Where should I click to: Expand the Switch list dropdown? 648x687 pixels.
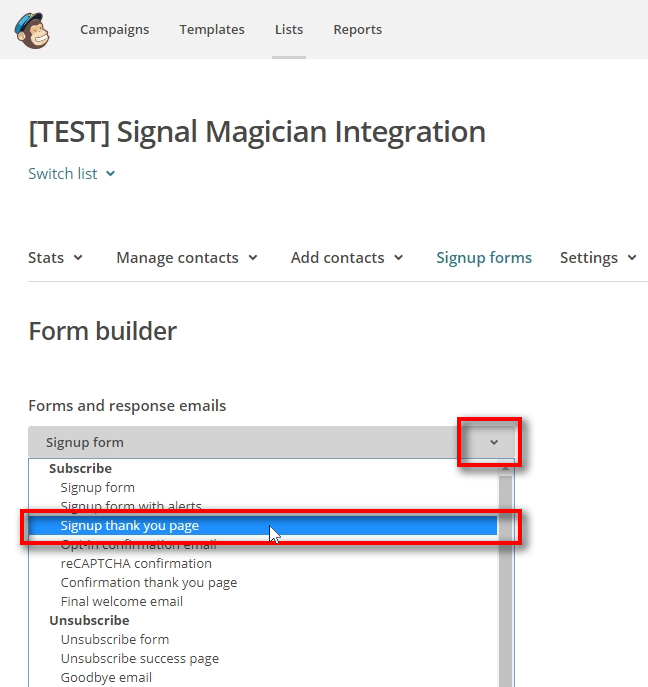pyautogui.click(x=72, y=174)
